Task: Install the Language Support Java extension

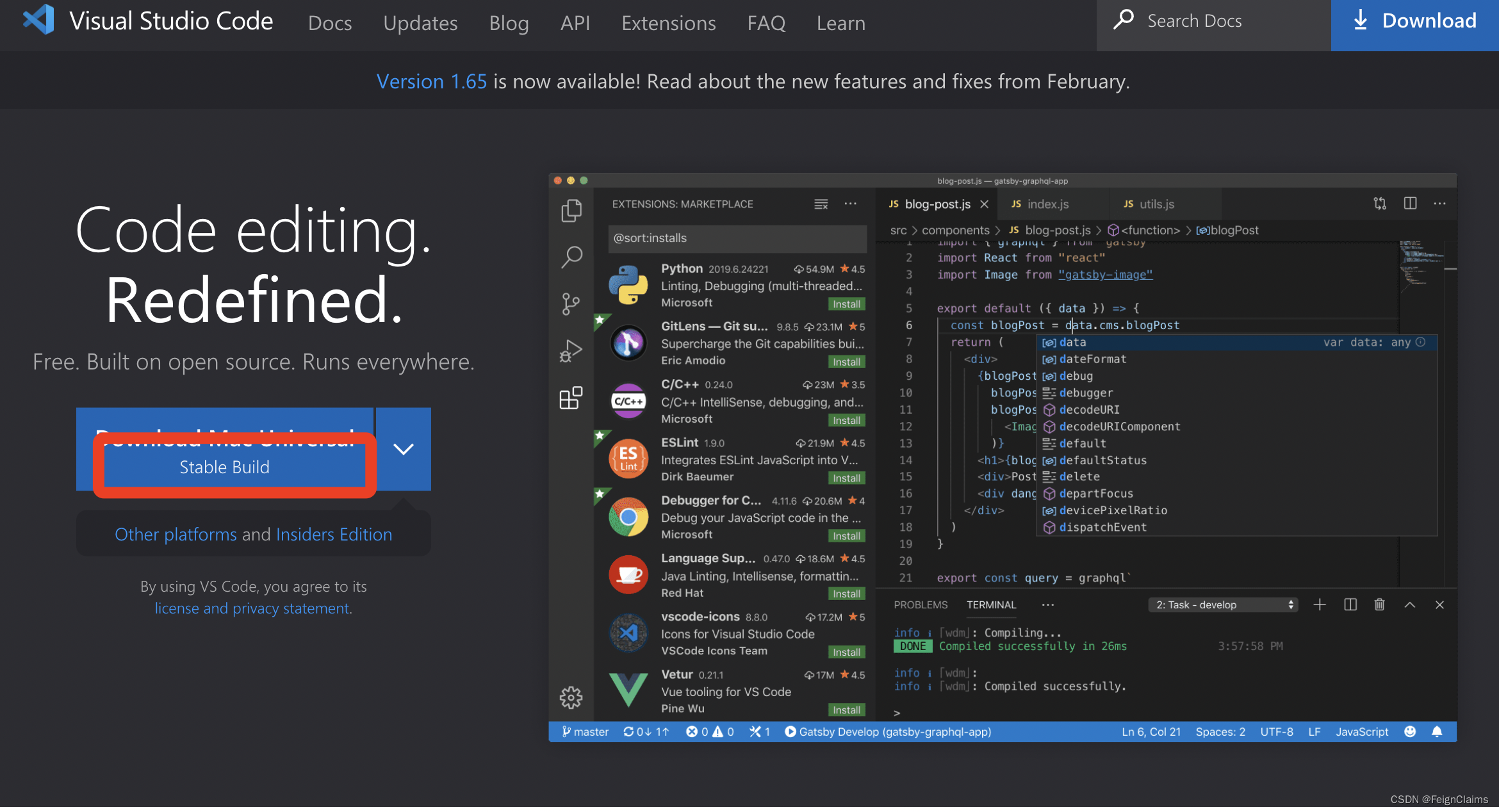Action: coord(847,594)
